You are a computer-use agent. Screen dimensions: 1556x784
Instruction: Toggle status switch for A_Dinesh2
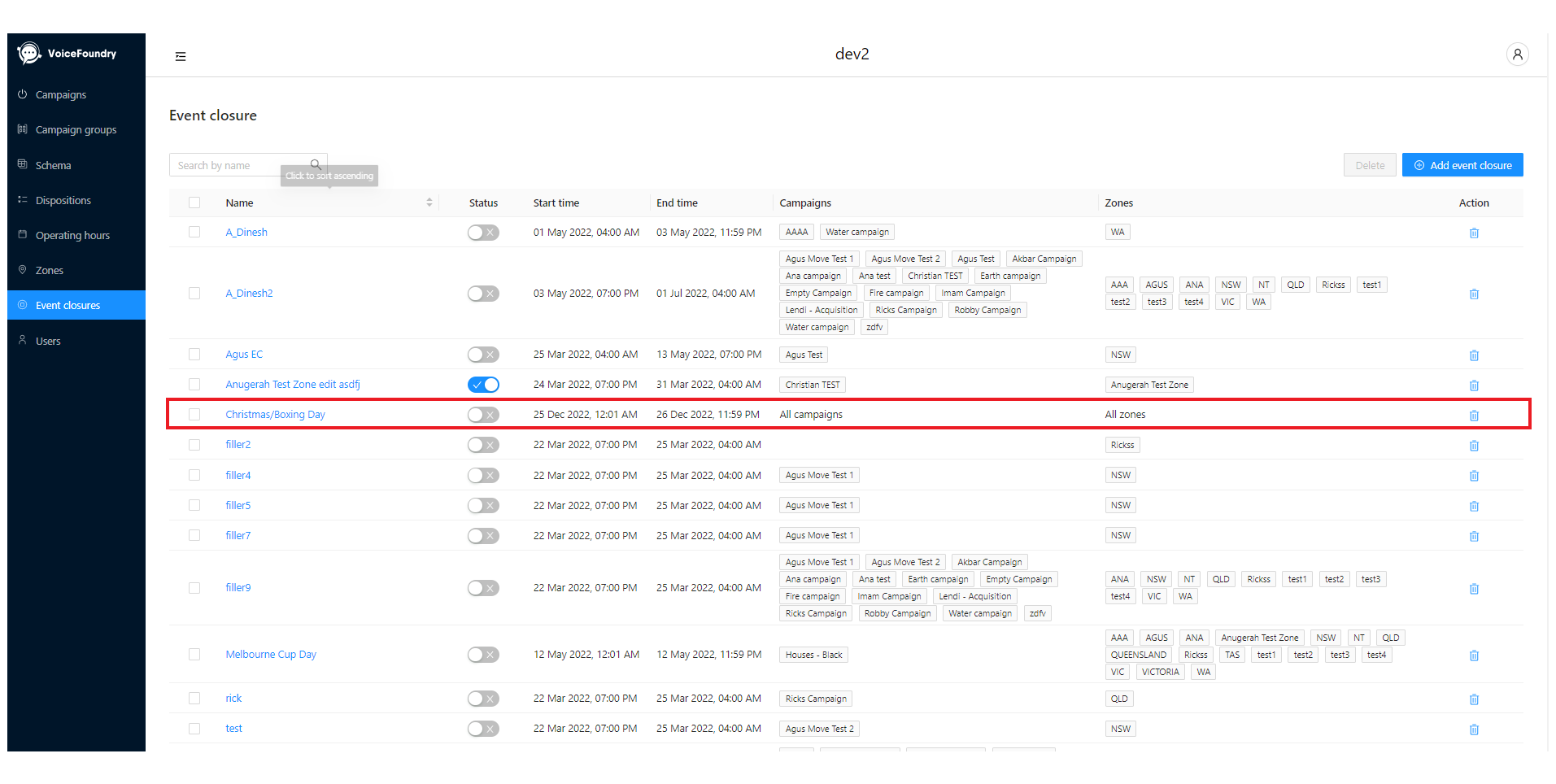click(483, 294)
